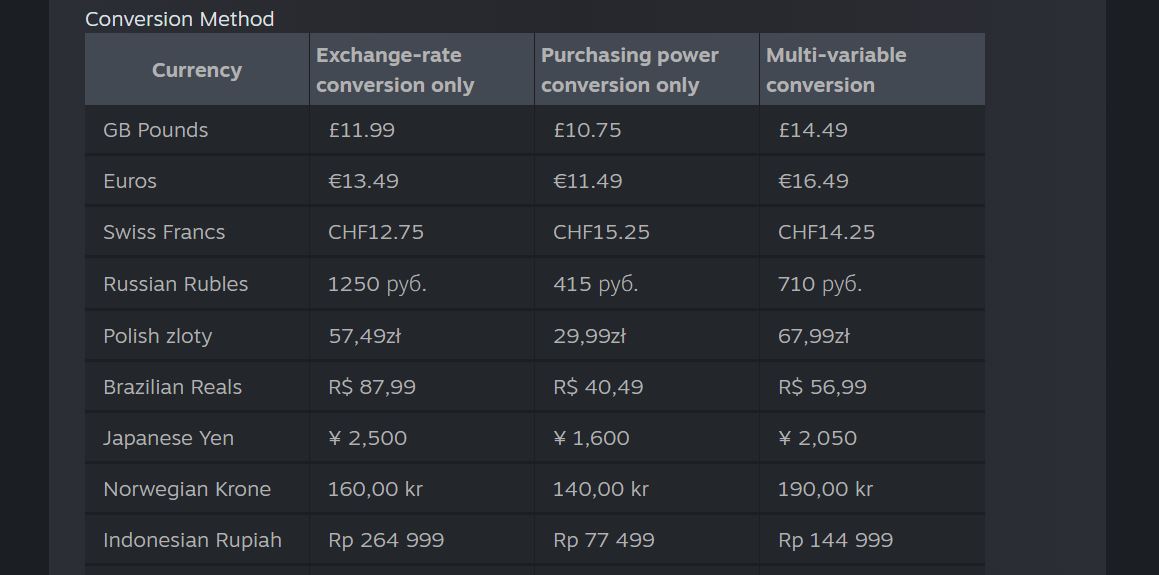Select the Indonesian Rupiah row label
Screen dimensions: 1159x575
(x=192, y=540)
